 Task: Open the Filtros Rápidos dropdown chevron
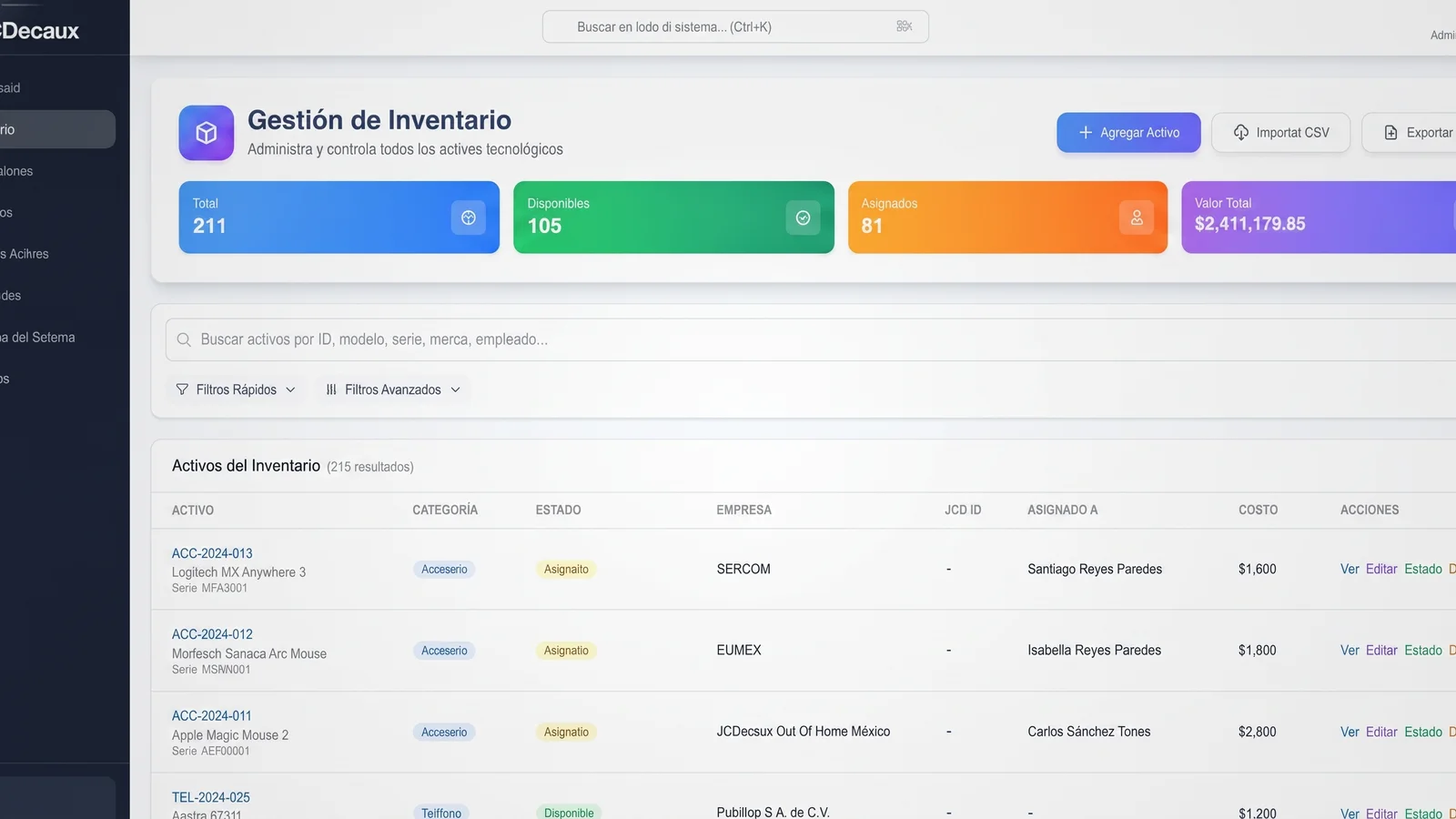click(290, 389)
